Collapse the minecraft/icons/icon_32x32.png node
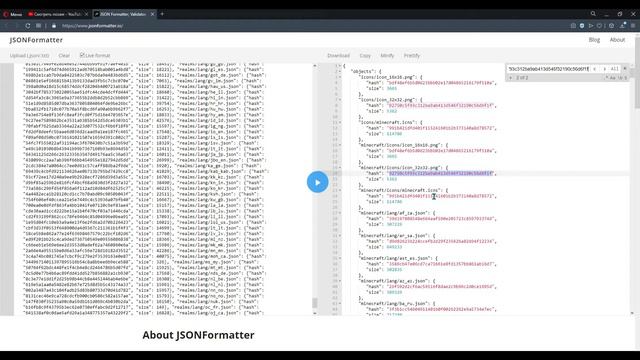640x360 pixels. [x=340, y=168]
